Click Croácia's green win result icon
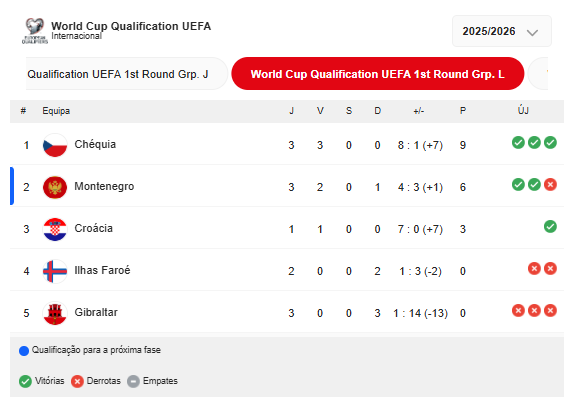The image size is (578, 409). click(x=550, y=226)
